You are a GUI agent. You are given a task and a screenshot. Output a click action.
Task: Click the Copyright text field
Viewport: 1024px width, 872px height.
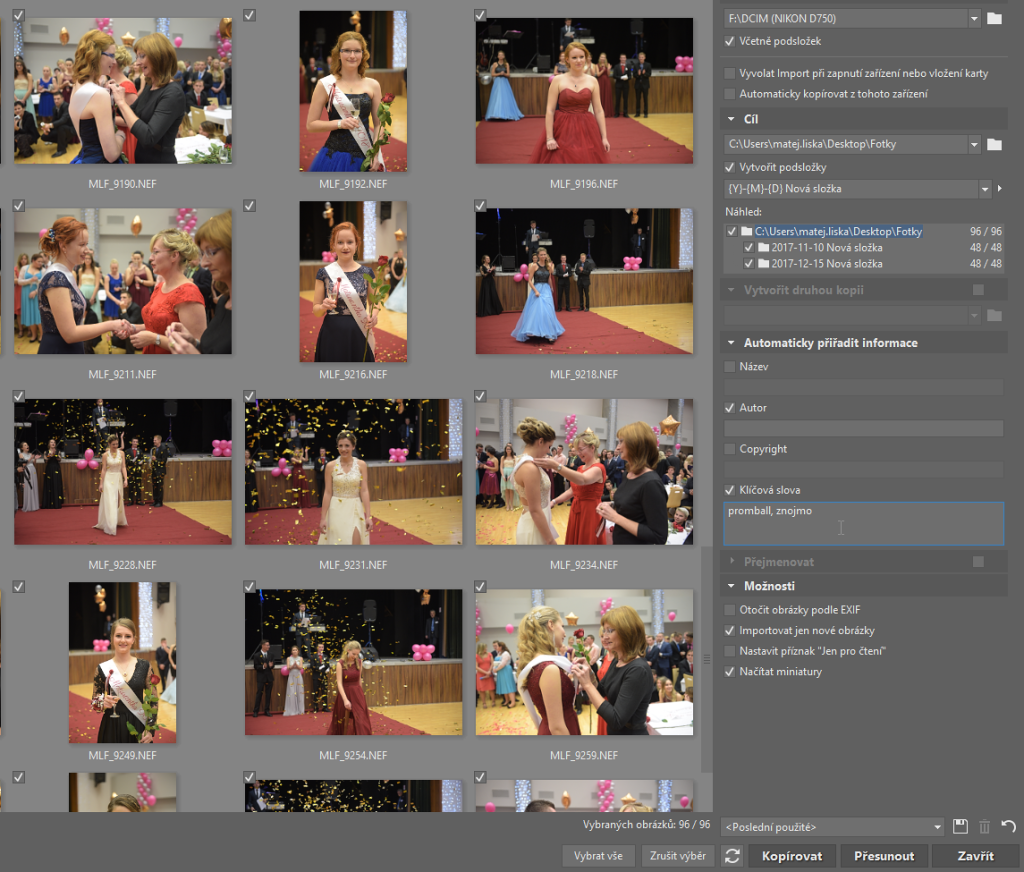(863, 469)
